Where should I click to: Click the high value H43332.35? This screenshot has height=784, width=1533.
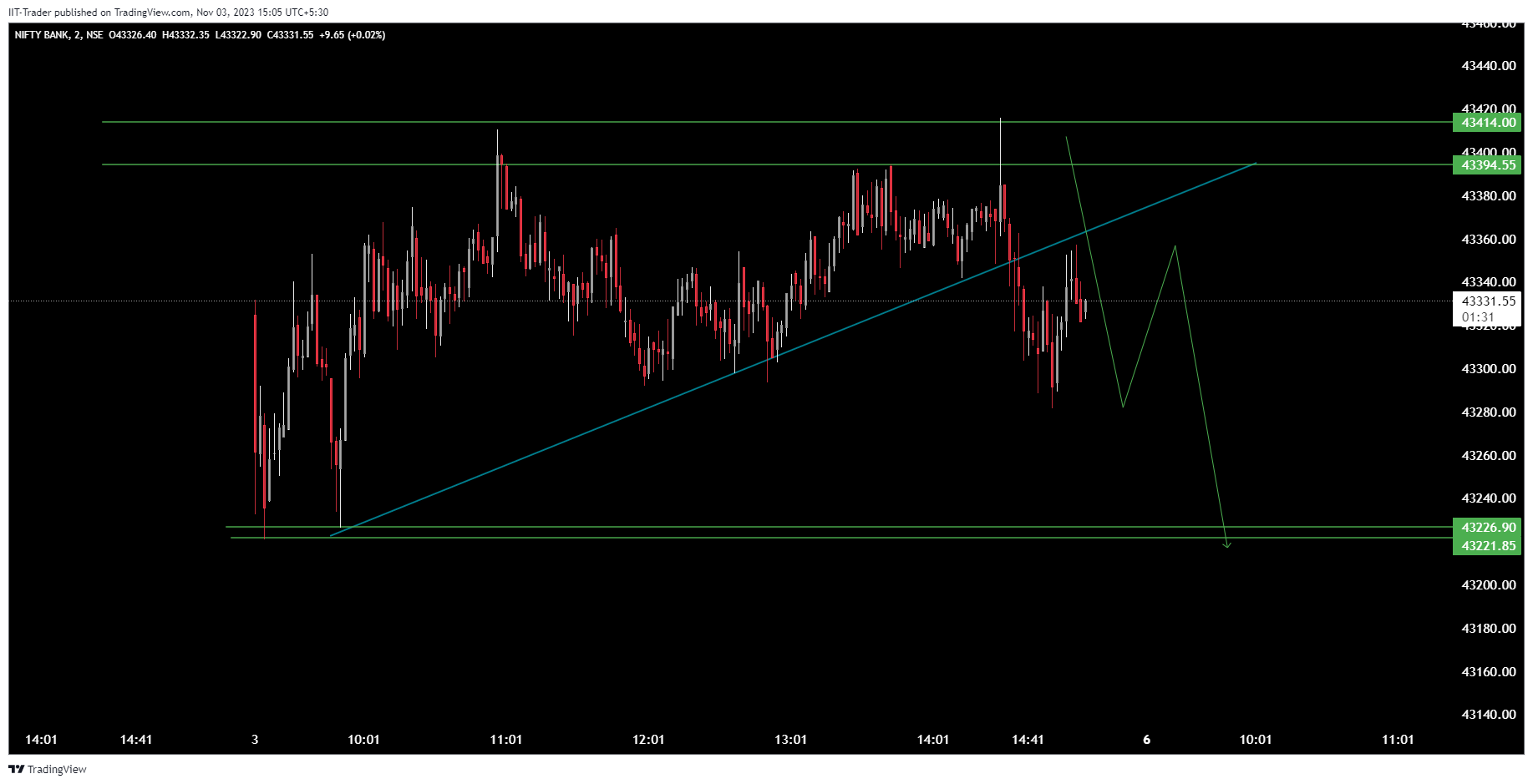(185, 35)
